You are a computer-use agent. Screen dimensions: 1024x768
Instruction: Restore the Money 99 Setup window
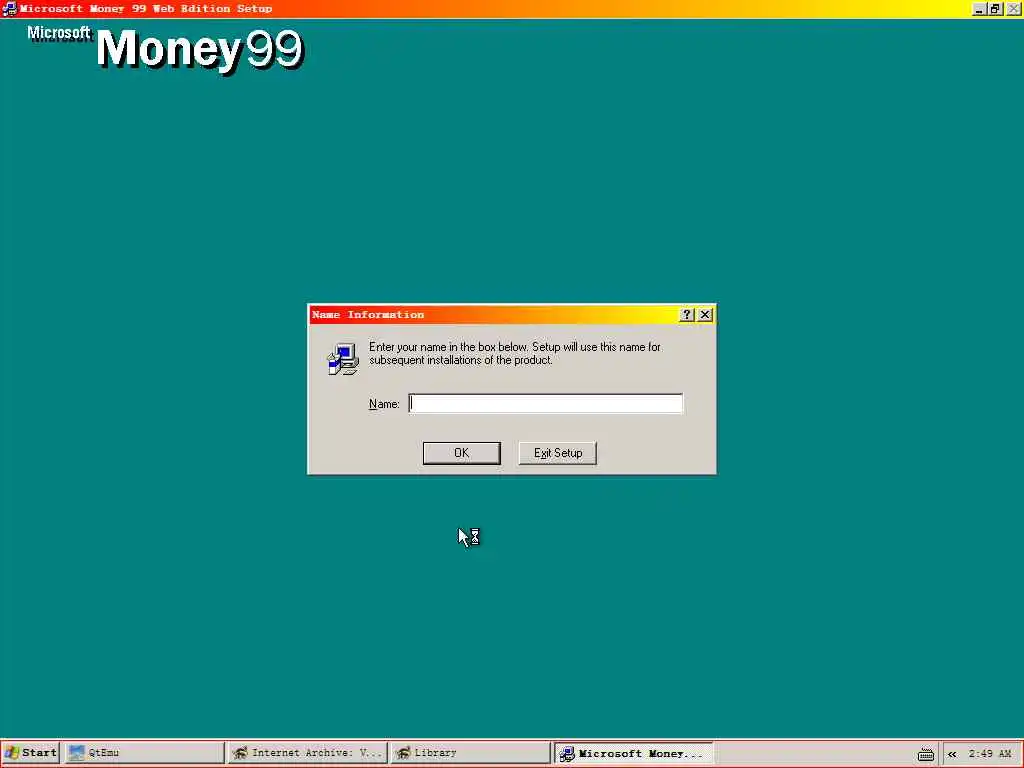[x=995, y=9]
